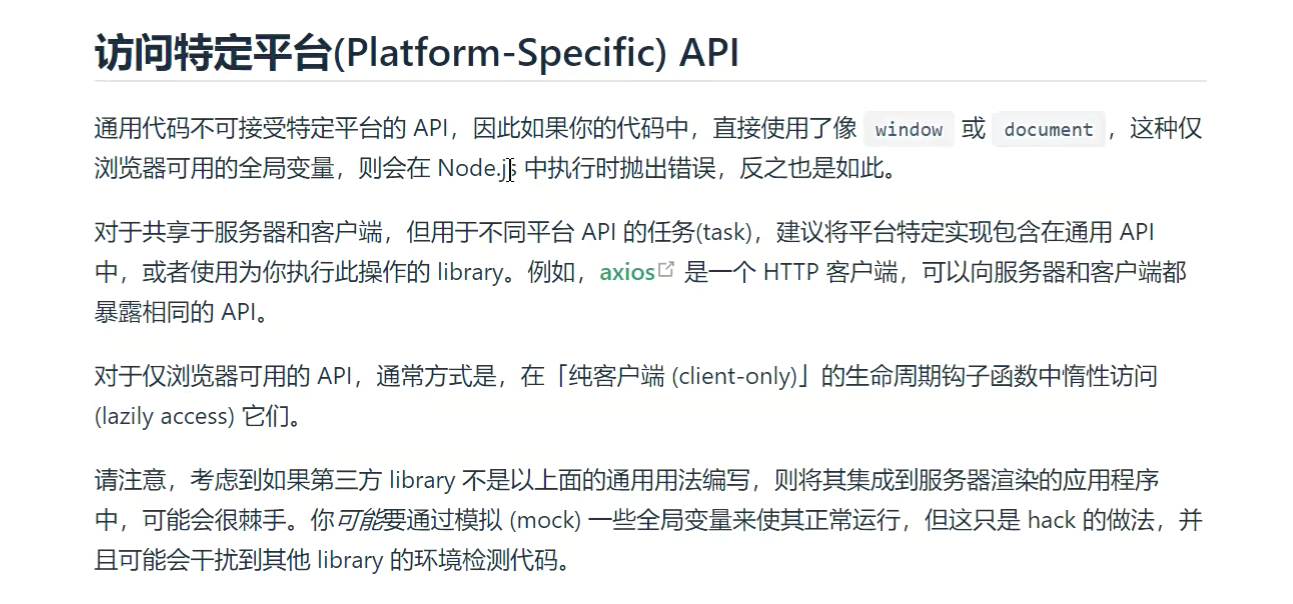Click the Platform-Specific API page heading
Viewport: 1293px width, 604px height.
[x=416, y=52]
